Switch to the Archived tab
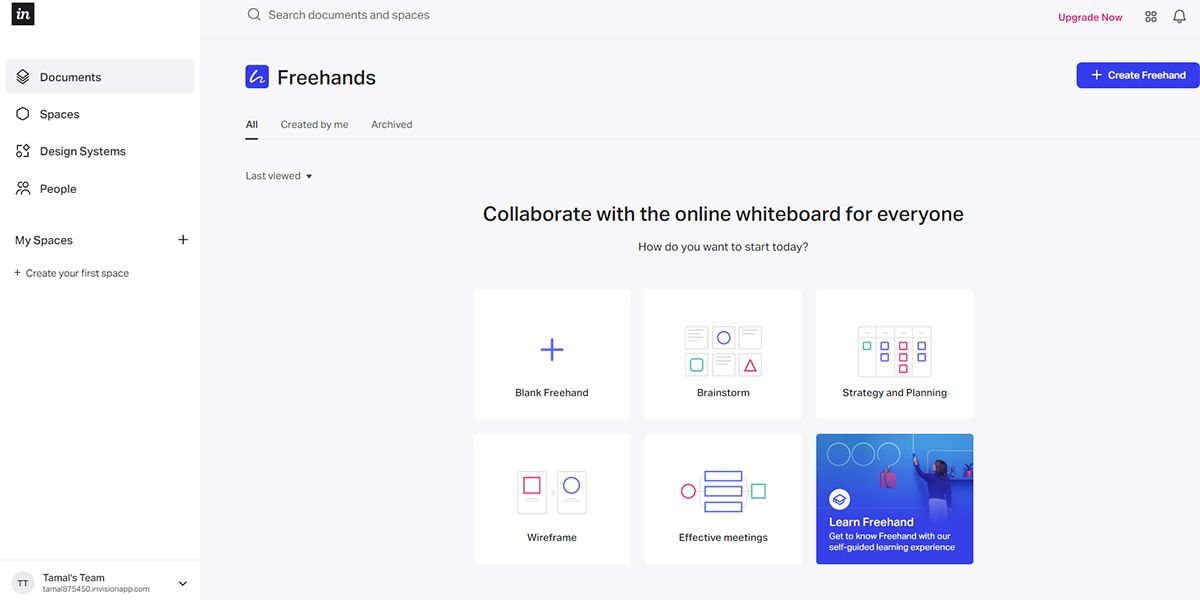Viewport: 1200px width, 600px height. (392, 125)
